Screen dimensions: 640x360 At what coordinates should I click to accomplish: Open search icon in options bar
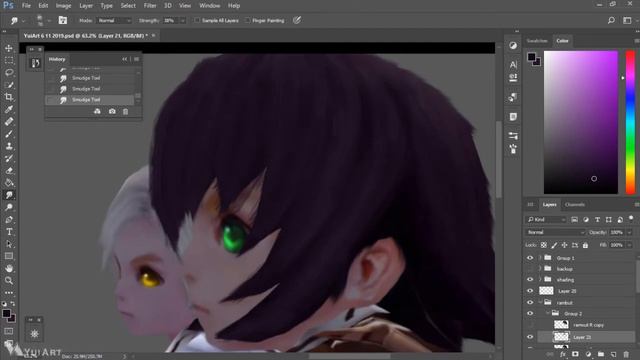[x=611, y=20]
